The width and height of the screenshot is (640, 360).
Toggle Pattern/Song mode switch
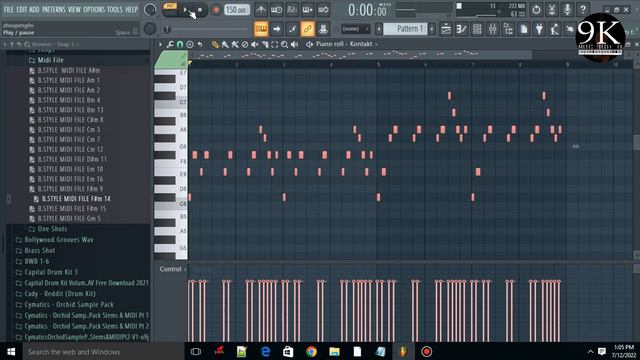click(170, 9)
